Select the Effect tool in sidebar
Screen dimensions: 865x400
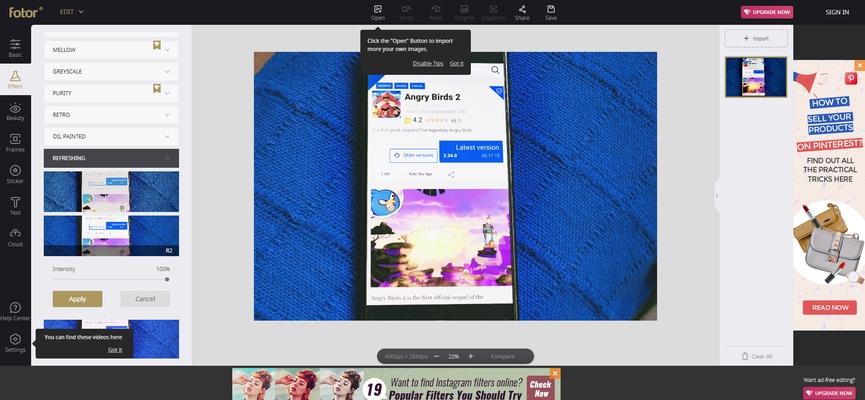pos(15,80)
